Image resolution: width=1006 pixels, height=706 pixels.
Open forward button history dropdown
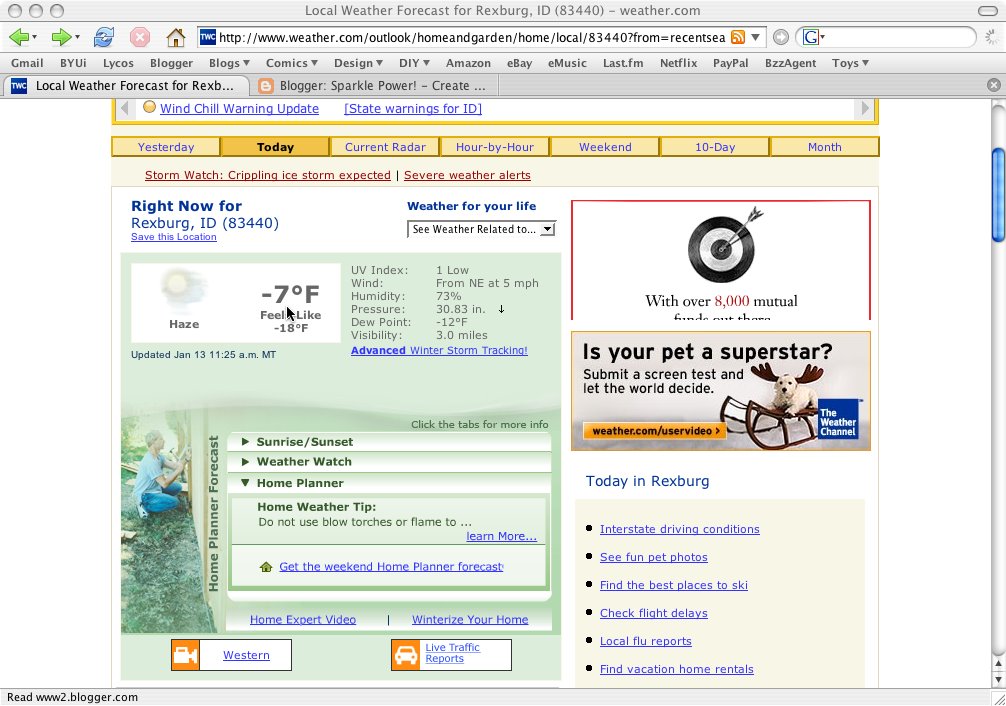click(x=77, y=37)
